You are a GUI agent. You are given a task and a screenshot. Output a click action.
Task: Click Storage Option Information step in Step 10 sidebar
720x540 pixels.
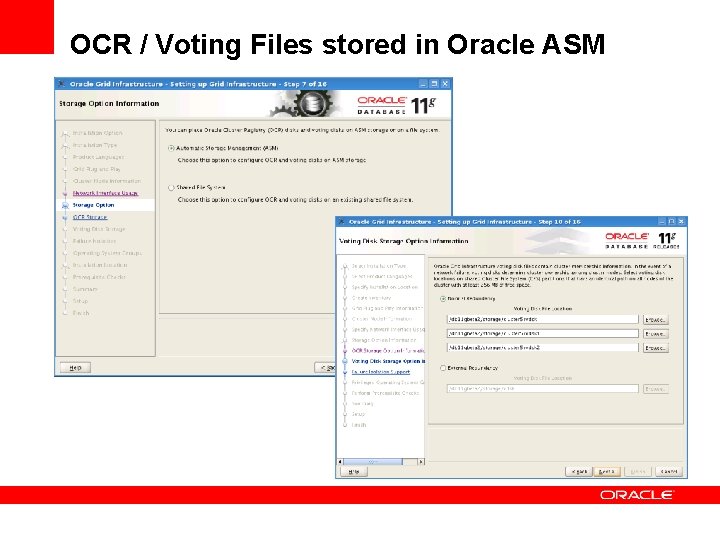click(383, 340)
